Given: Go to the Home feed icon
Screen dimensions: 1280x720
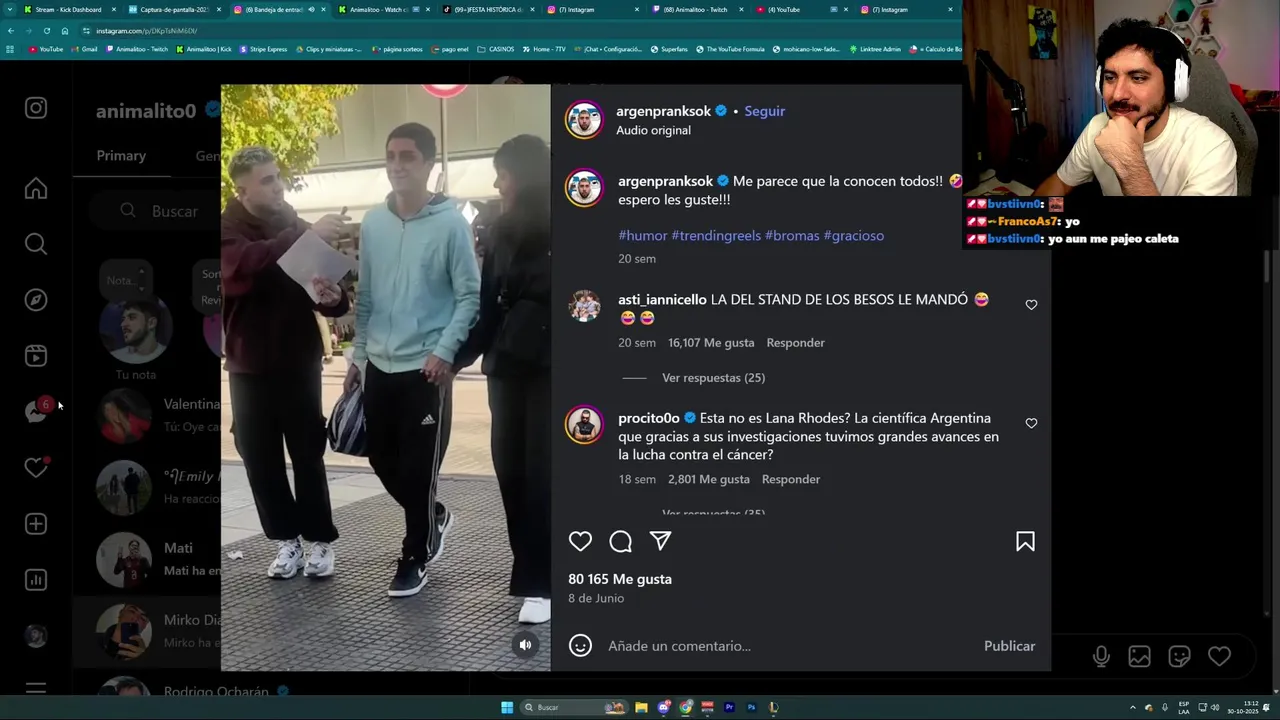Looking at the screenshot, I should point(36,189).
